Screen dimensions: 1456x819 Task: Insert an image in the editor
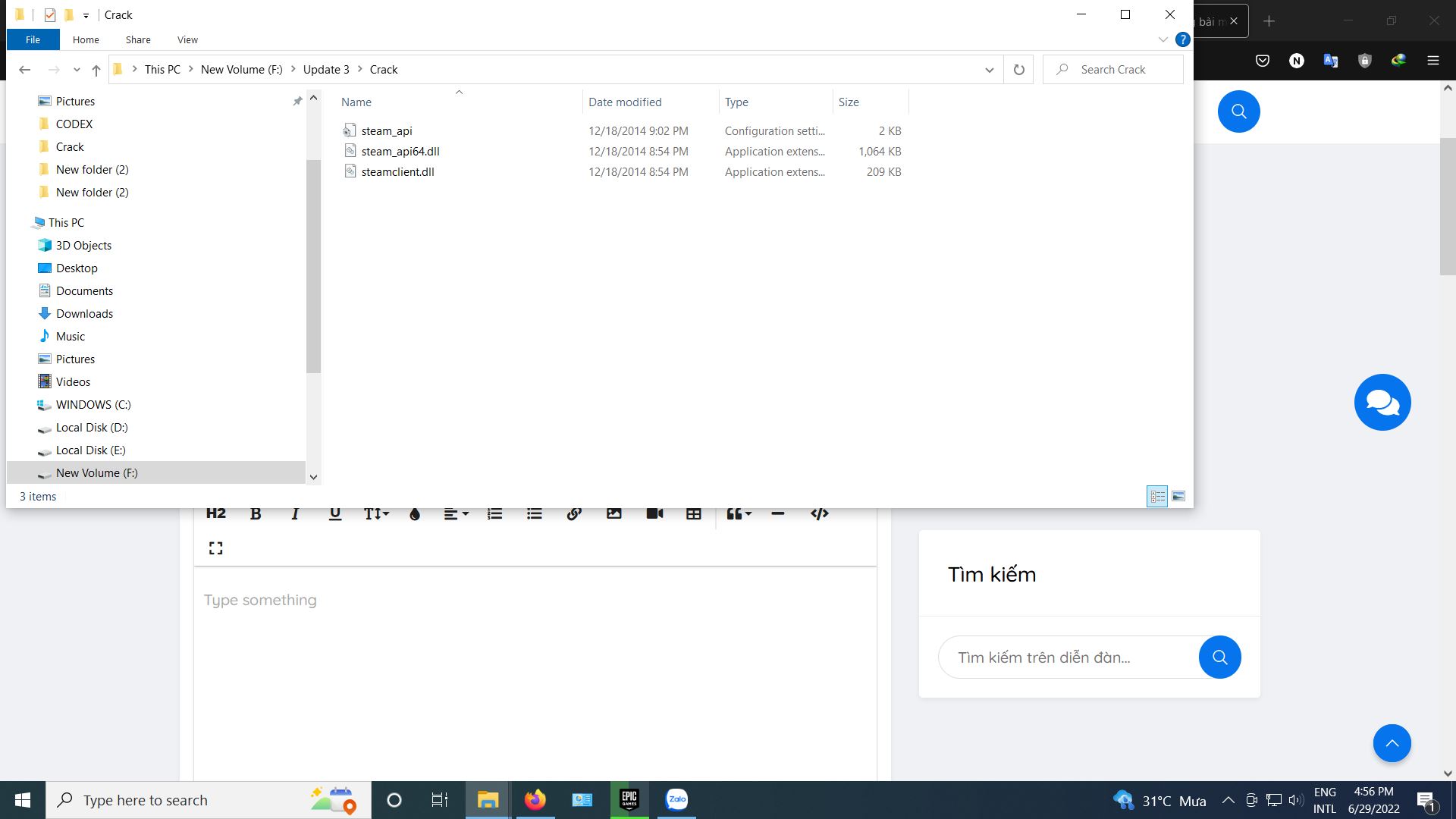point(613,513)
